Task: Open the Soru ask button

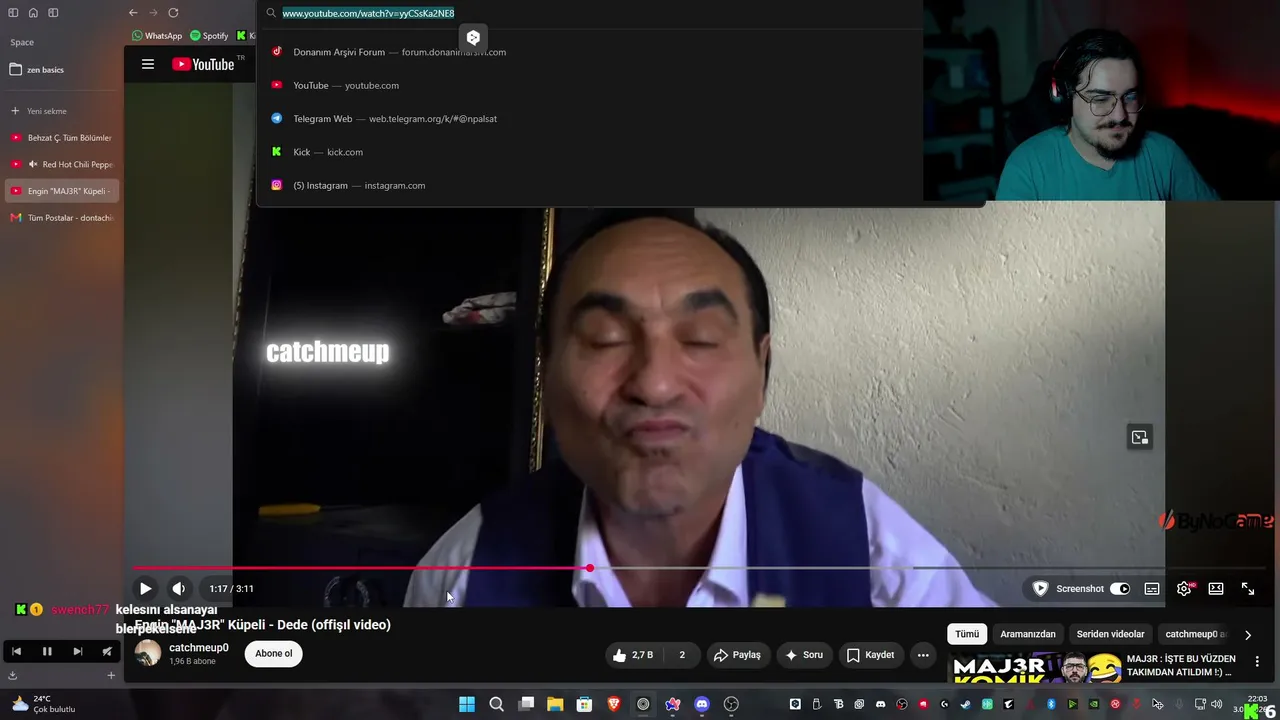Action: click(804, 655)
